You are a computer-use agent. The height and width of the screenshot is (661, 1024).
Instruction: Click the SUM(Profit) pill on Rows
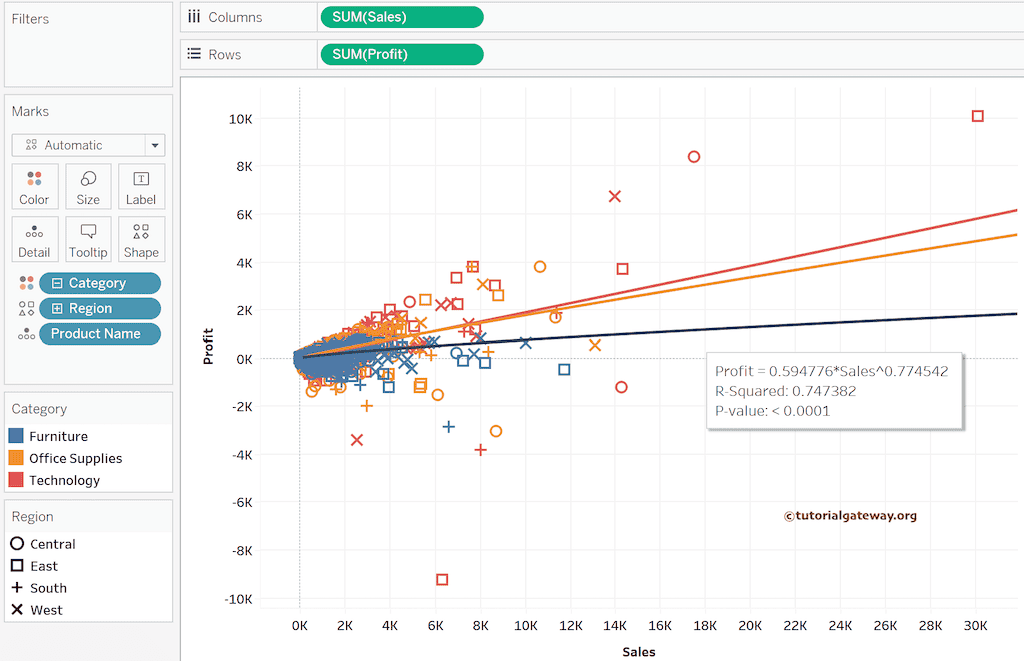point(400,54)
